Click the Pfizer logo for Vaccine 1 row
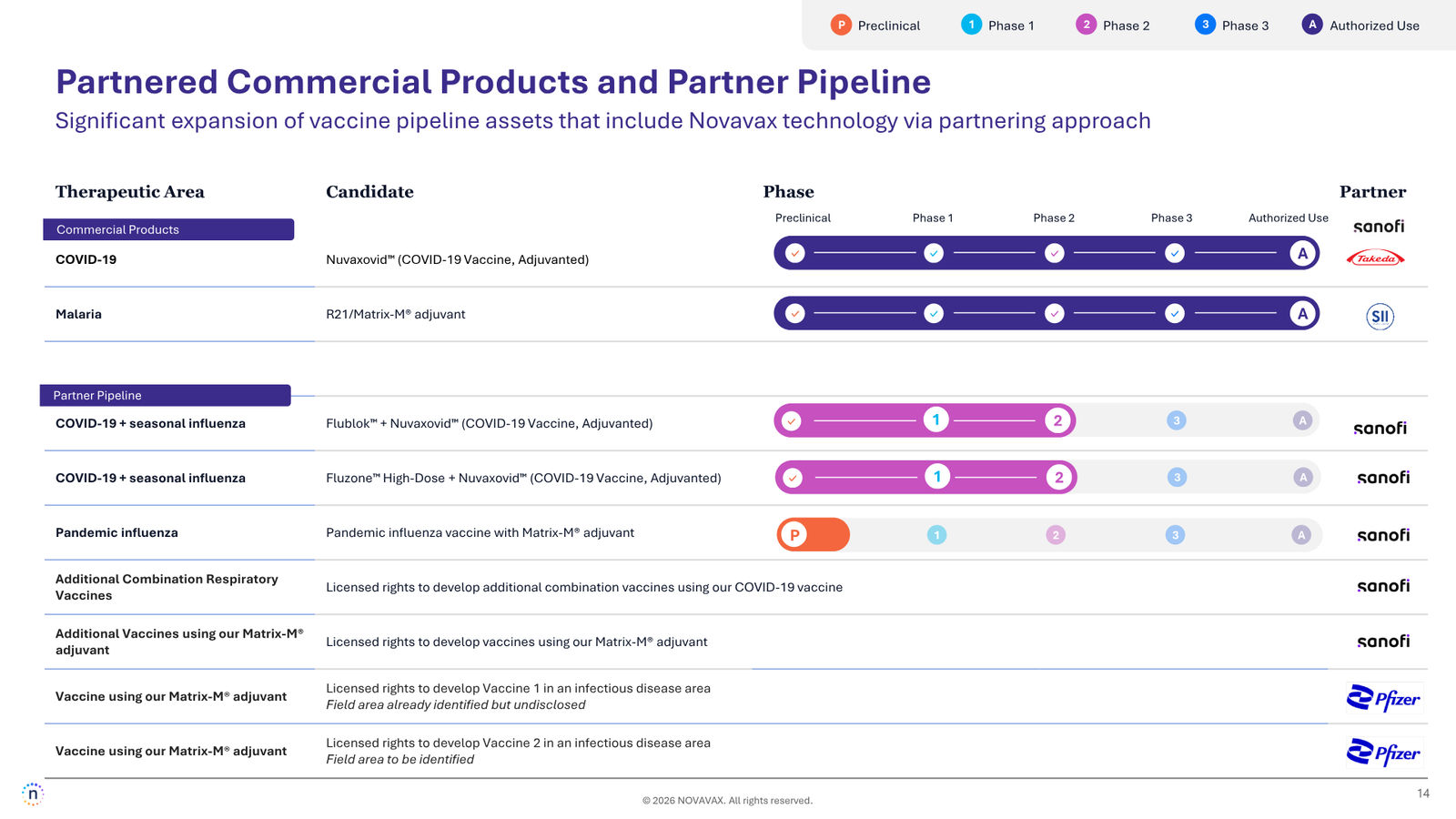Viewport: 1456px width, 819px height. tap(1384, 698)
